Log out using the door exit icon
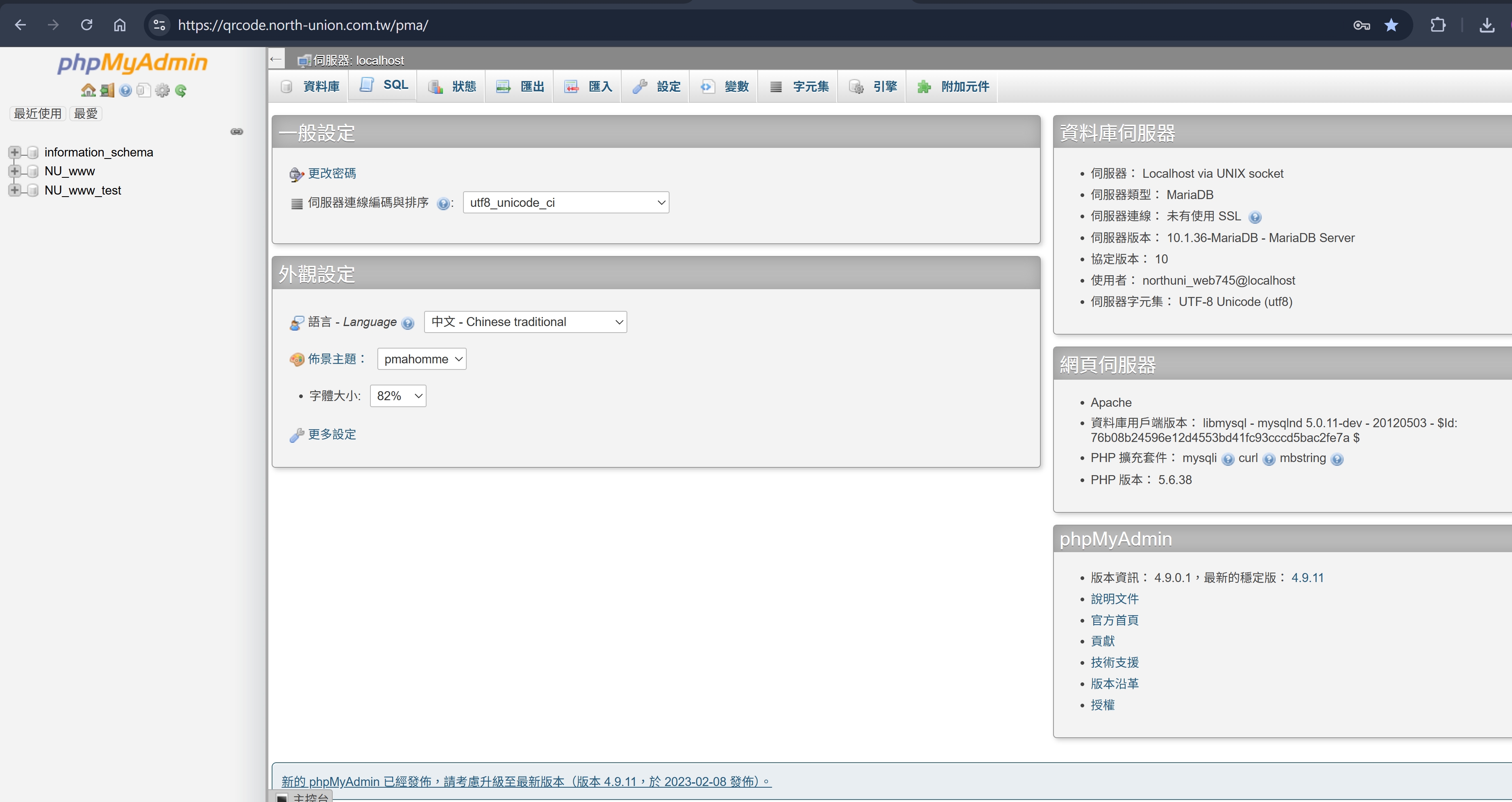1512x802 pixels. click(x=107, y=91)
